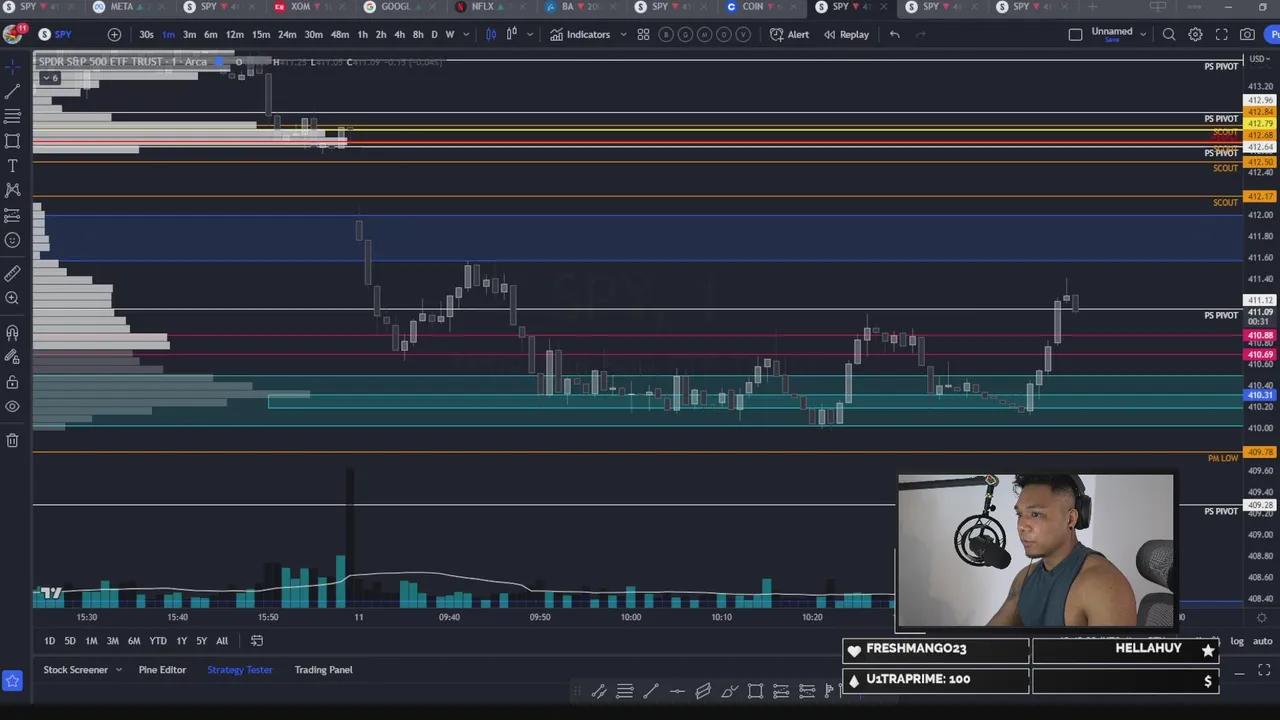Image resolution: width=1280 pixels, height=720 pixels.
Task: Open the Trading Panel tab
Action: pos(323,670)
